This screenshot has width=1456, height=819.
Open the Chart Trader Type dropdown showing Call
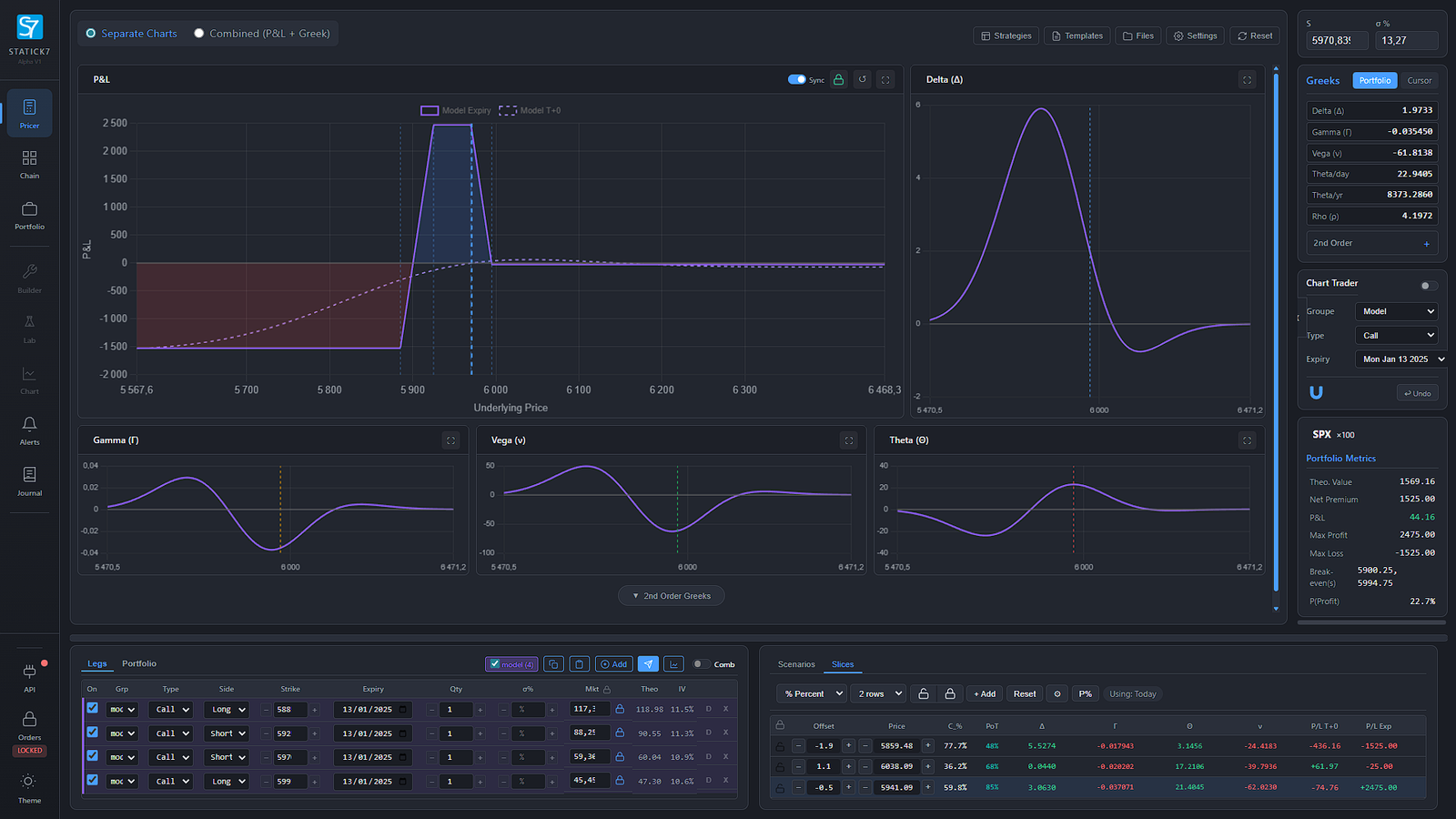click(1397, 336)
